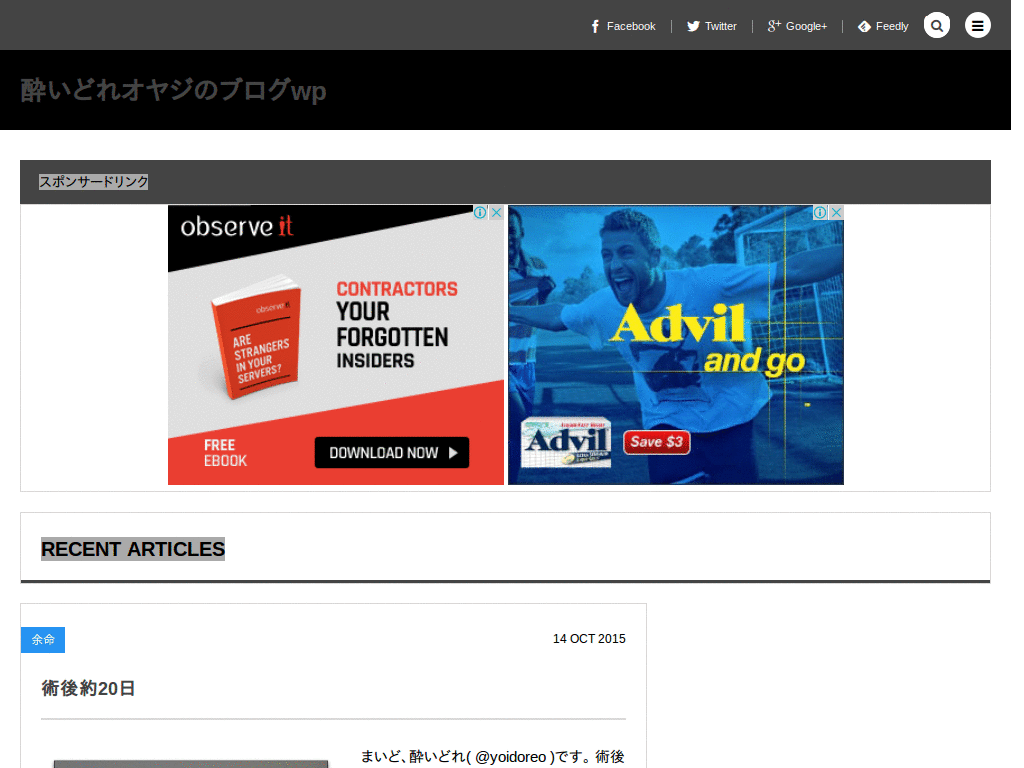Click the observe it logo in ad
The width and height of the screenshot is (1024, 768).
coord(236,227)
